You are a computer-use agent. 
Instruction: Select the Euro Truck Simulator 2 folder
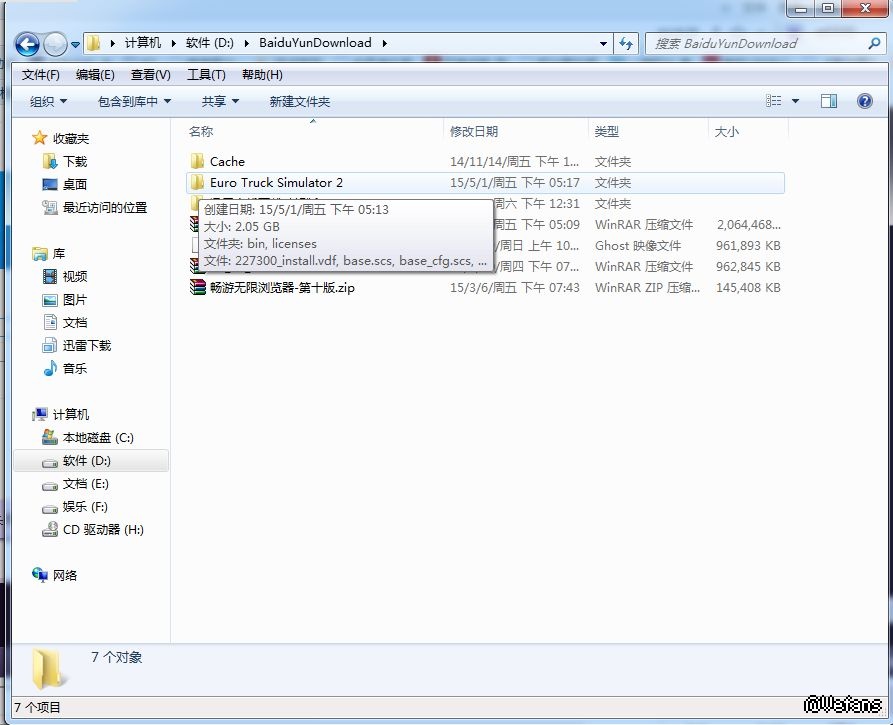coord(485,183)
